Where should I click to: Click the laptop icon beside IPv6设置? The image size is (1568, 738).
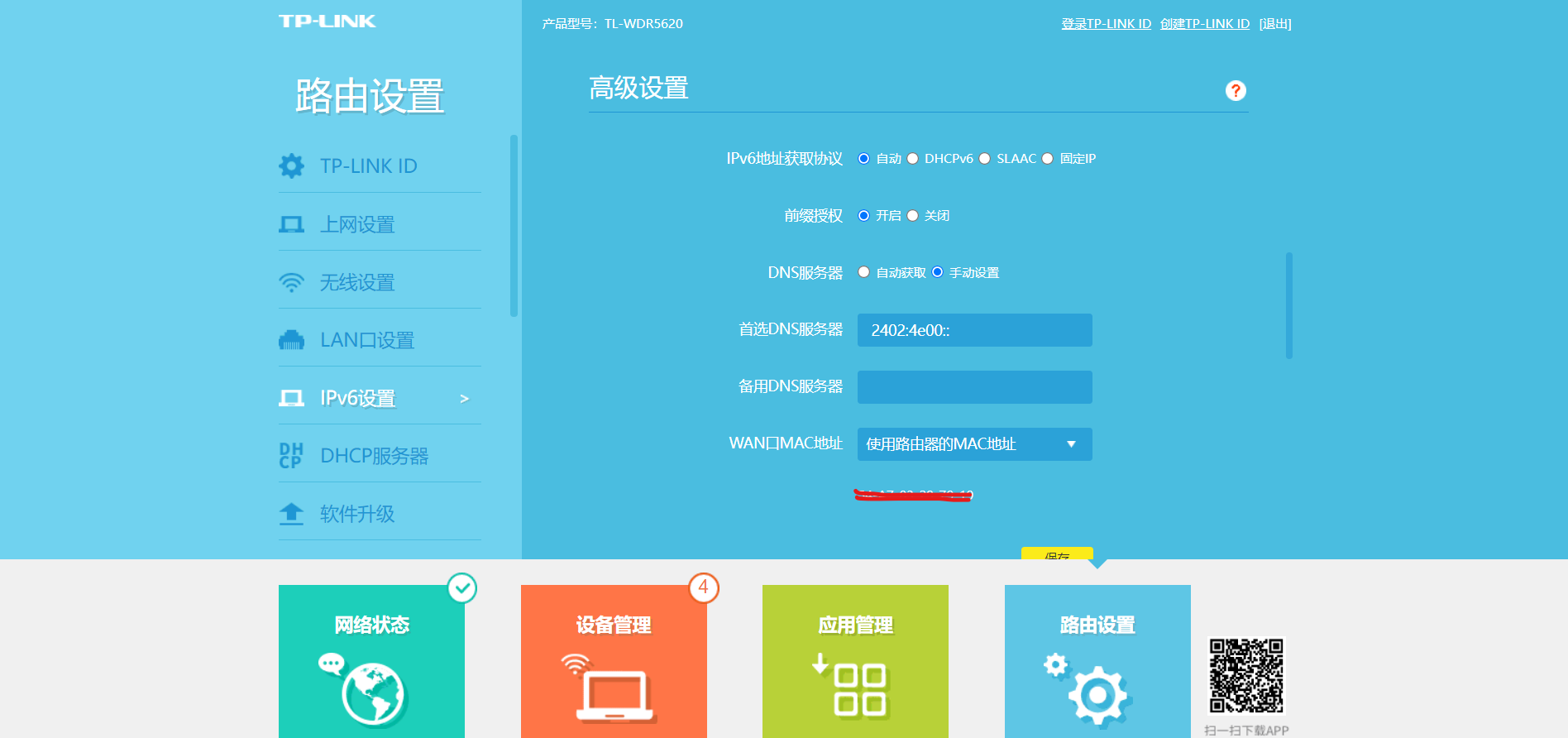[x=291, y=398]
